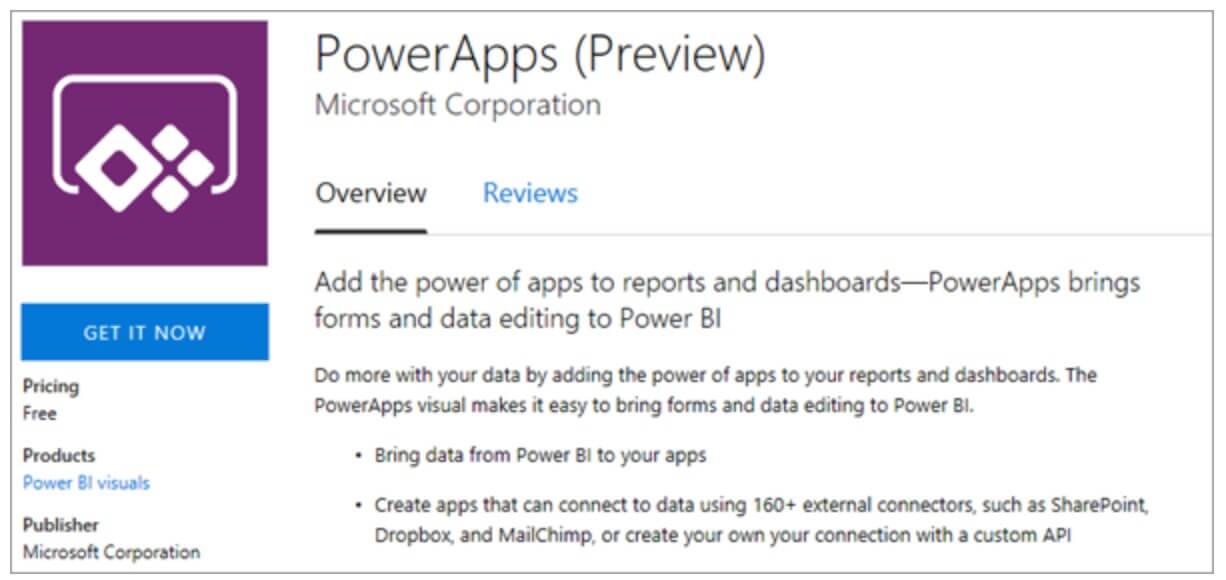Select the Overview tab
Screen dimensions: 1226x580
[x=370, y=192]
